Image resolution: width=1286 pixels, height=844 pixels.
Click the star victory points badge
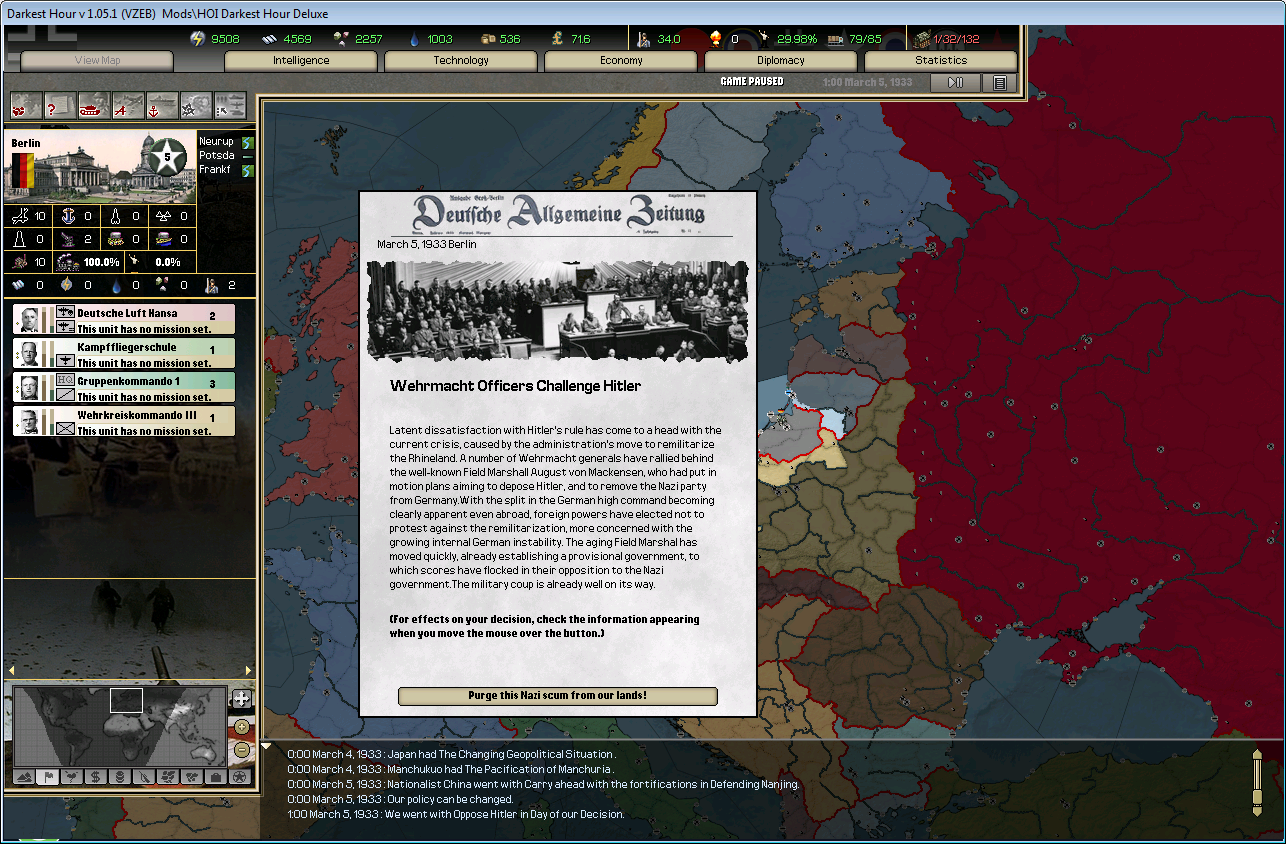click(169, 156)
